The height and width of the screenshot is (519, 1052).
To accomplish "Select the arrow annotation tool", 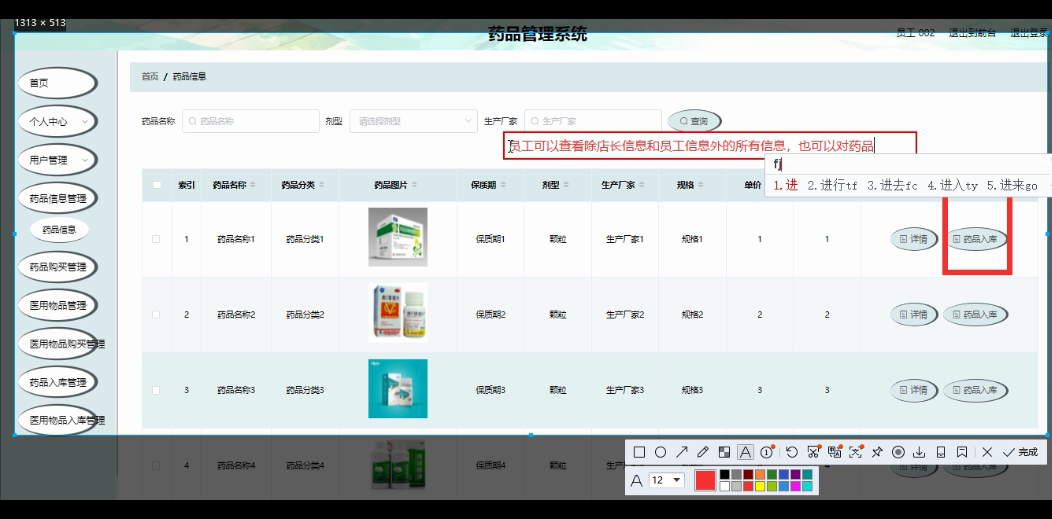I will click(x=682, y=453).
